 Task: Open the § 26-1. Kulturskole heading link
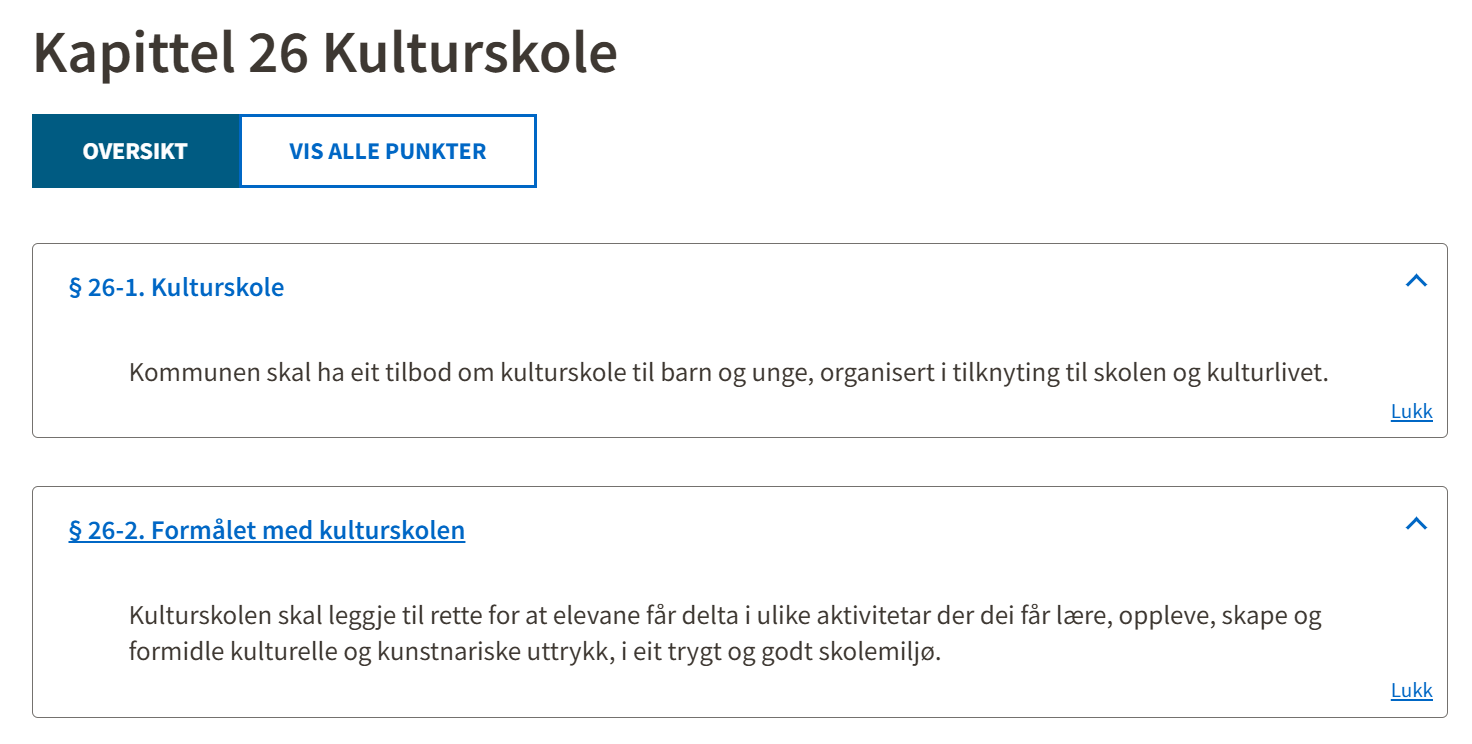click(176, 288)
